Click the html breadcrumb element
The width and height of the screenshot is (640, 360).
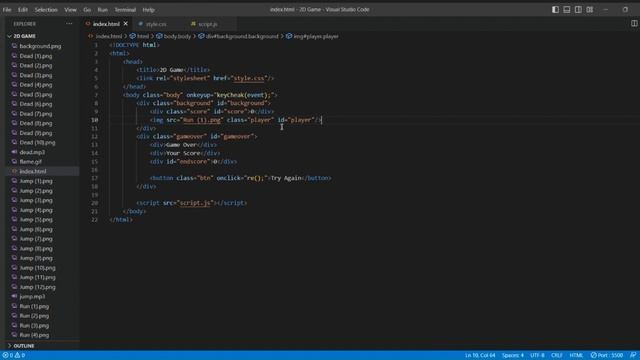pyautogui.click(x=142, y=36)
